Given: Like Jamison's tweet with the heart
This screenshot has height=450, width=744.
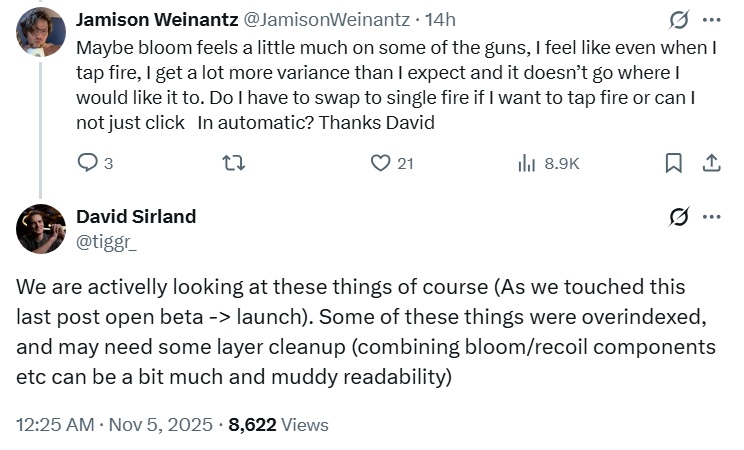Looking at the screenshot, I should click(381, 163).
